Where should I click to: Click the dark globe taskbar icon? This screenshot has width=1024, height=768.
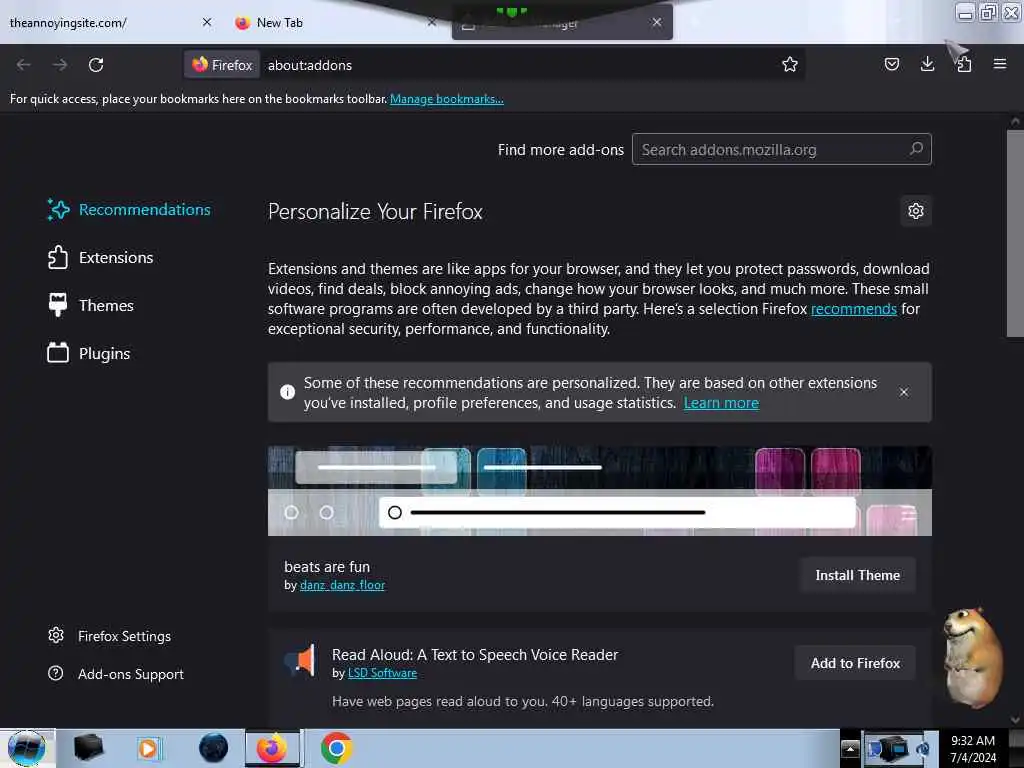[213, 748]
